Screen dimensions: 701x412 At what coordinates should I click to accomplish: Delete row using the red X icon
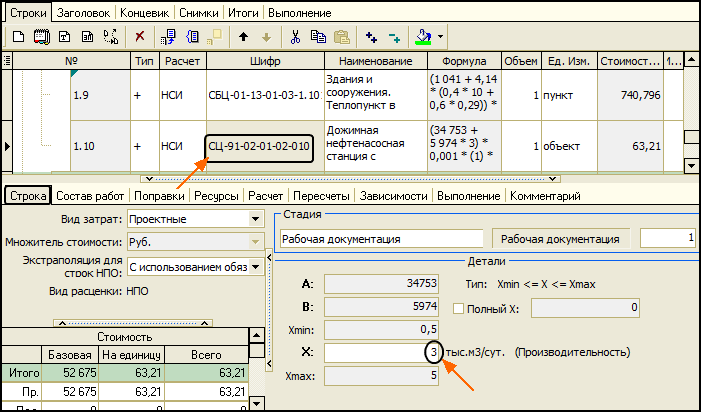click(x=139, y=36)
